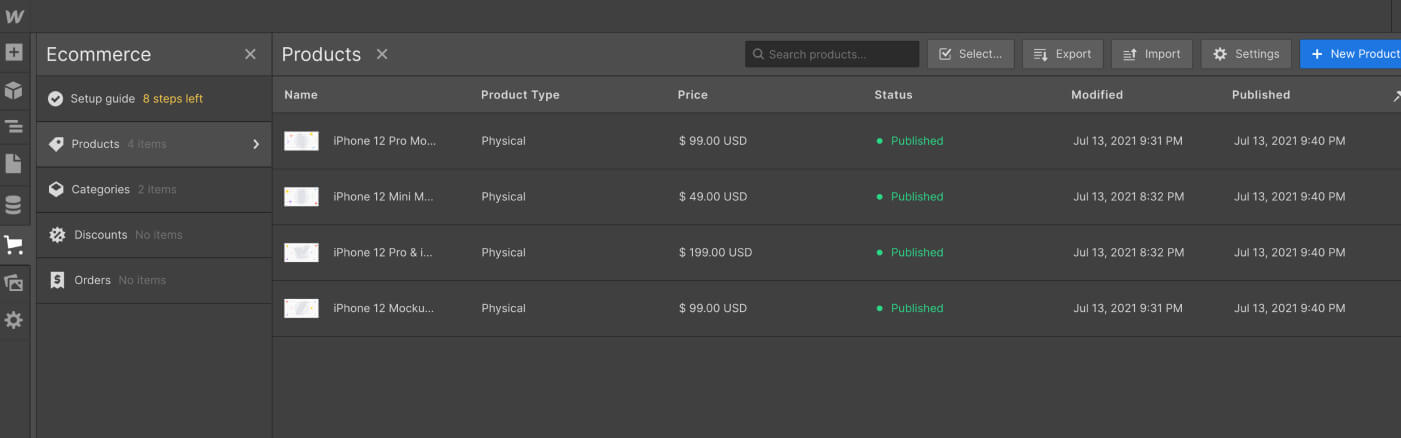
Task: Open the Assets panel icon
Action: coord(14,283)
